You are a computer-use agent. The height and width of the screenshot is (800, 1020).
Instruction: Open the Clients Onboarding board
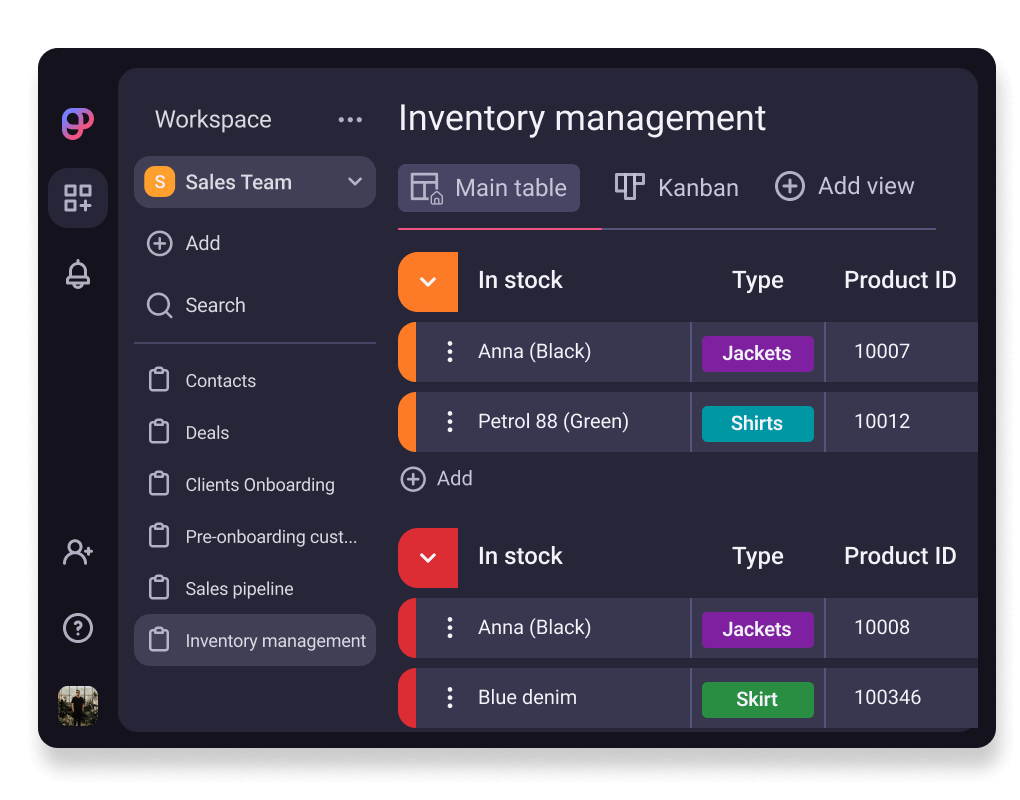pyautogui.click(x=259, y=485)
